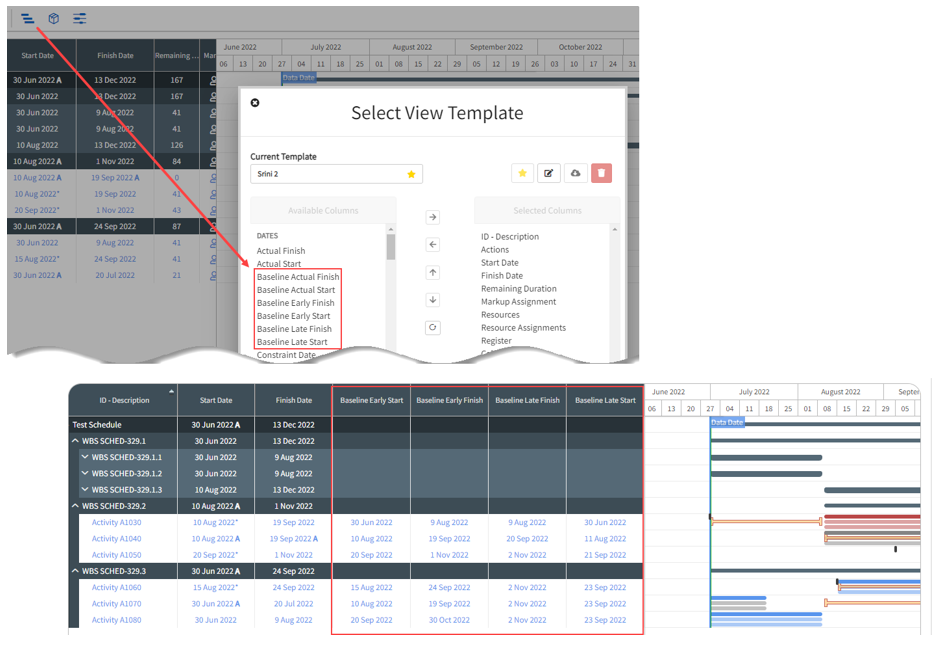Open Activity A1030 link
This screenshot has height=655, width=938.
116,522
